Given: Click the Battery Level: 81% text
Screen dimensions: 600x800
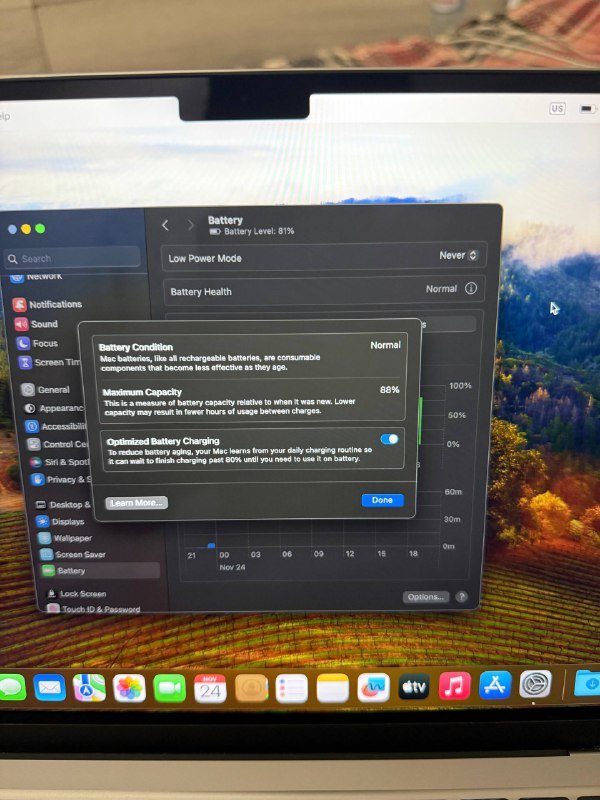Looking at the screenshot, I should tap(259, 231).
